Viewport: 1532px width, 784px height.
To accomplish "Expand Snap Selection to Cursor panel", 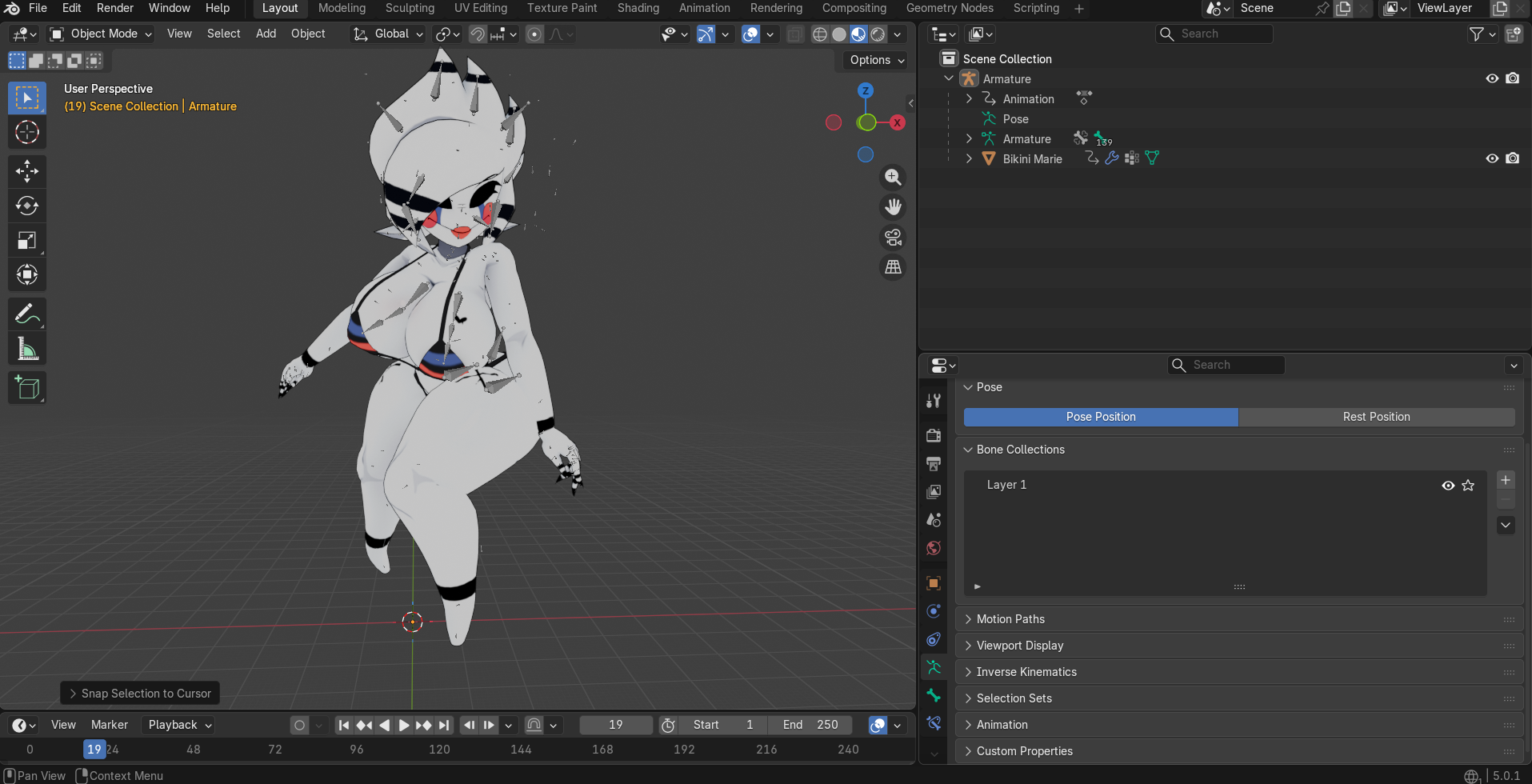I will [x=140, y=694].
